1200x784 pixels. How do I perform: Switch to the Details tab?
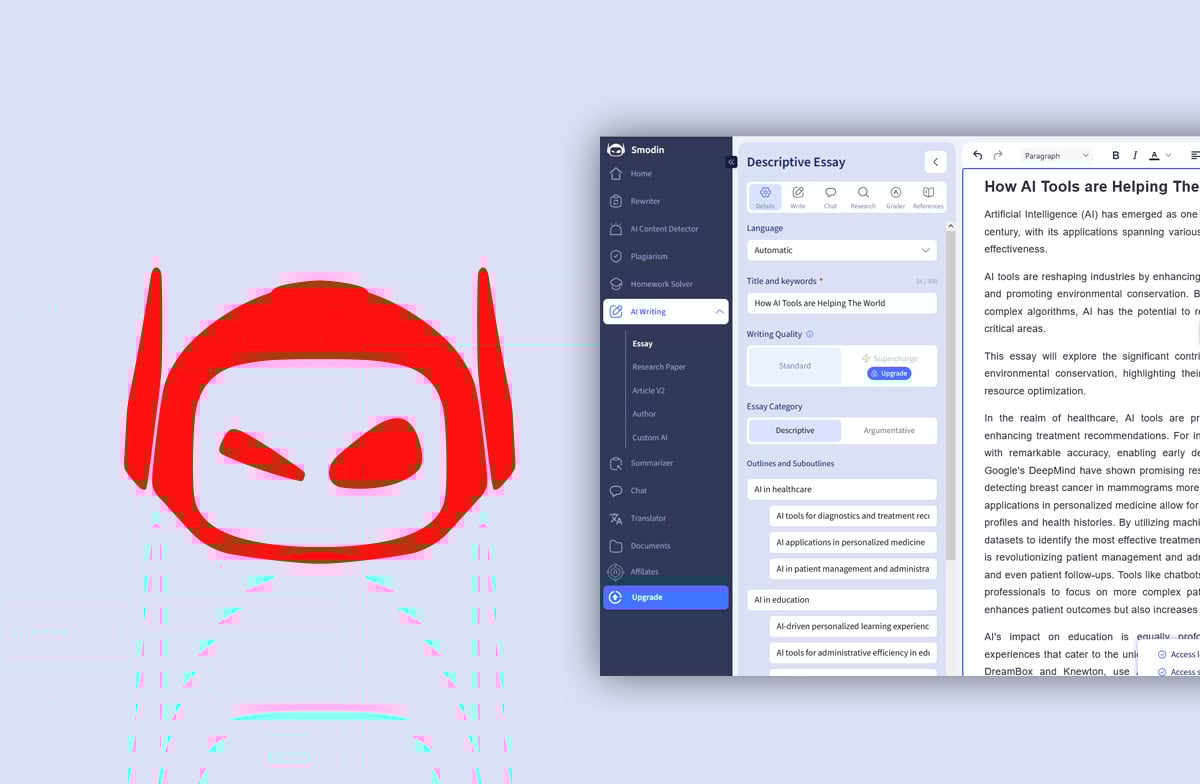(x=765, y=197)
